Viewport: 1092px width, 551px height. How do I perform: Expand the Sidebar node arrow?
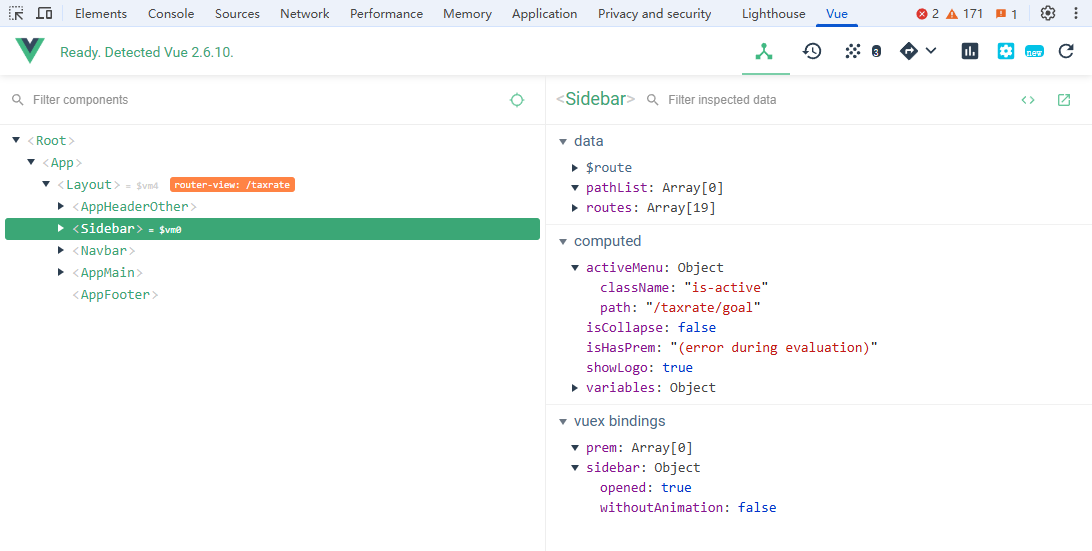[x=61, y=228]
